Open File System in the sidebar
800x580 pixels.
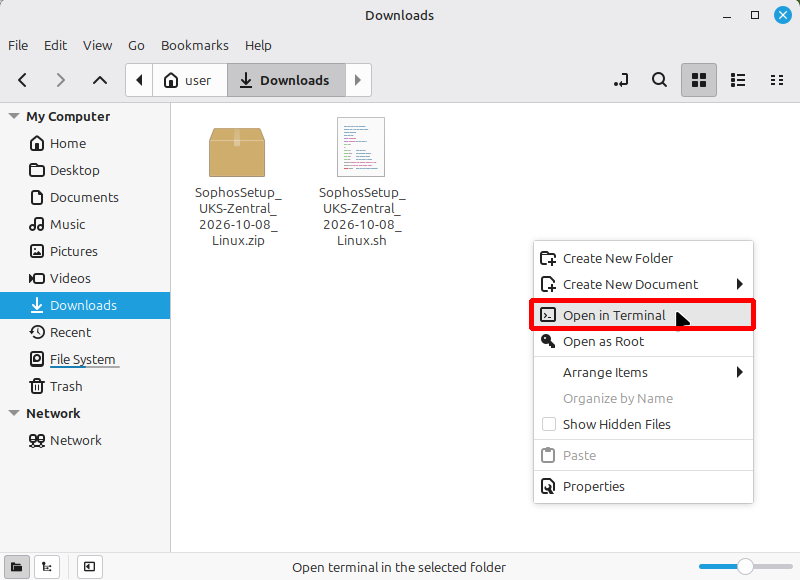point(85,360)
